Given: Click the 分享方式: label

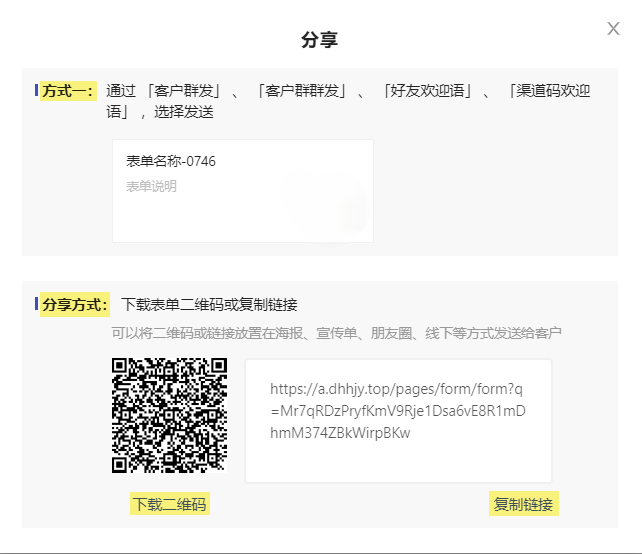Looking at the screenshot, I should (75, 305).
